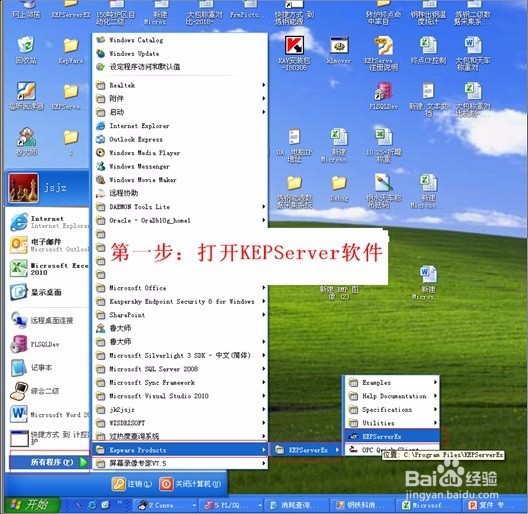Click the Show Desktop icon in Start menu
The height and width of the screenshot is (514, 528).
[x=18, y=292]
